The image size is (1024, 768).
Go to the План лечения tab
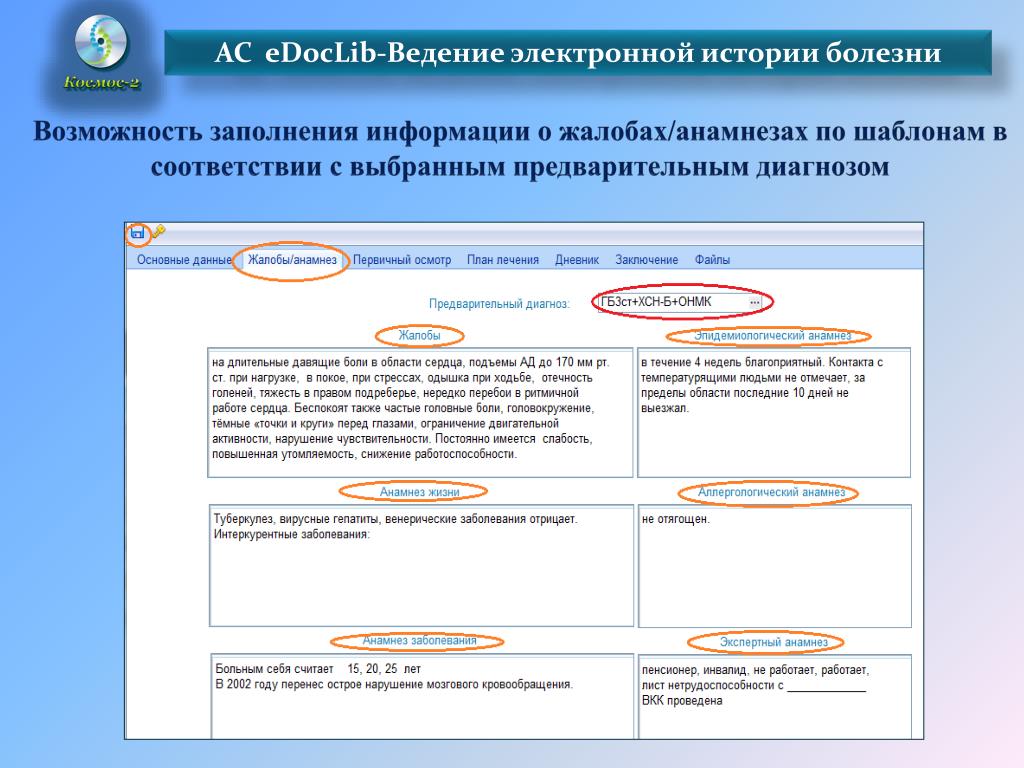pos(502,259)
